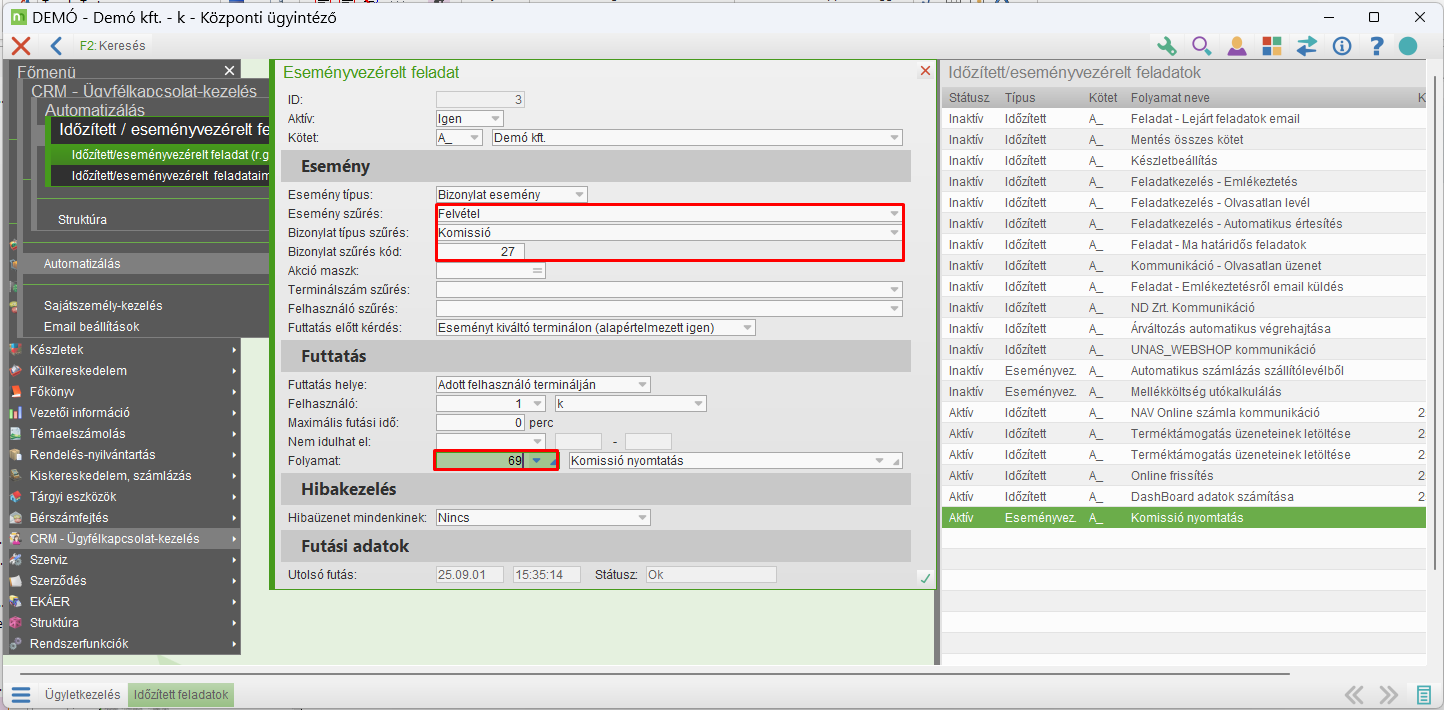Select the Online frissítés row
Image resolution: width=1444 pixels, height=710 pixels.
(x=1184, y=476)
